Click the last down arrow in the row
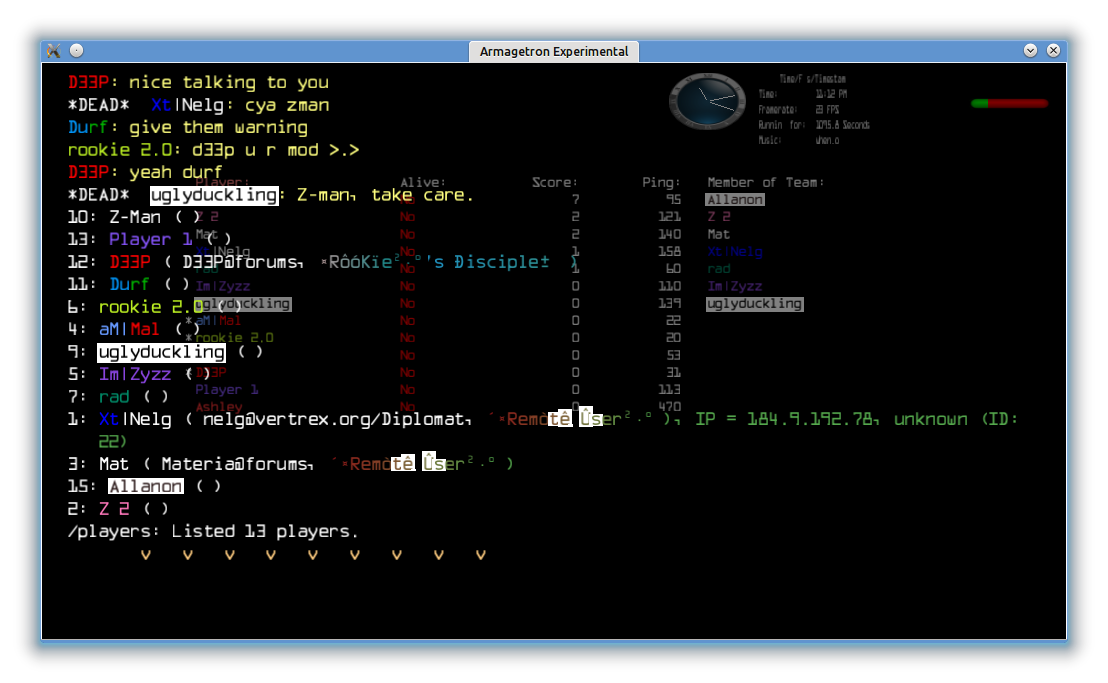The image size is (1108, 683). pyautogui.click(x=480, y=555)
